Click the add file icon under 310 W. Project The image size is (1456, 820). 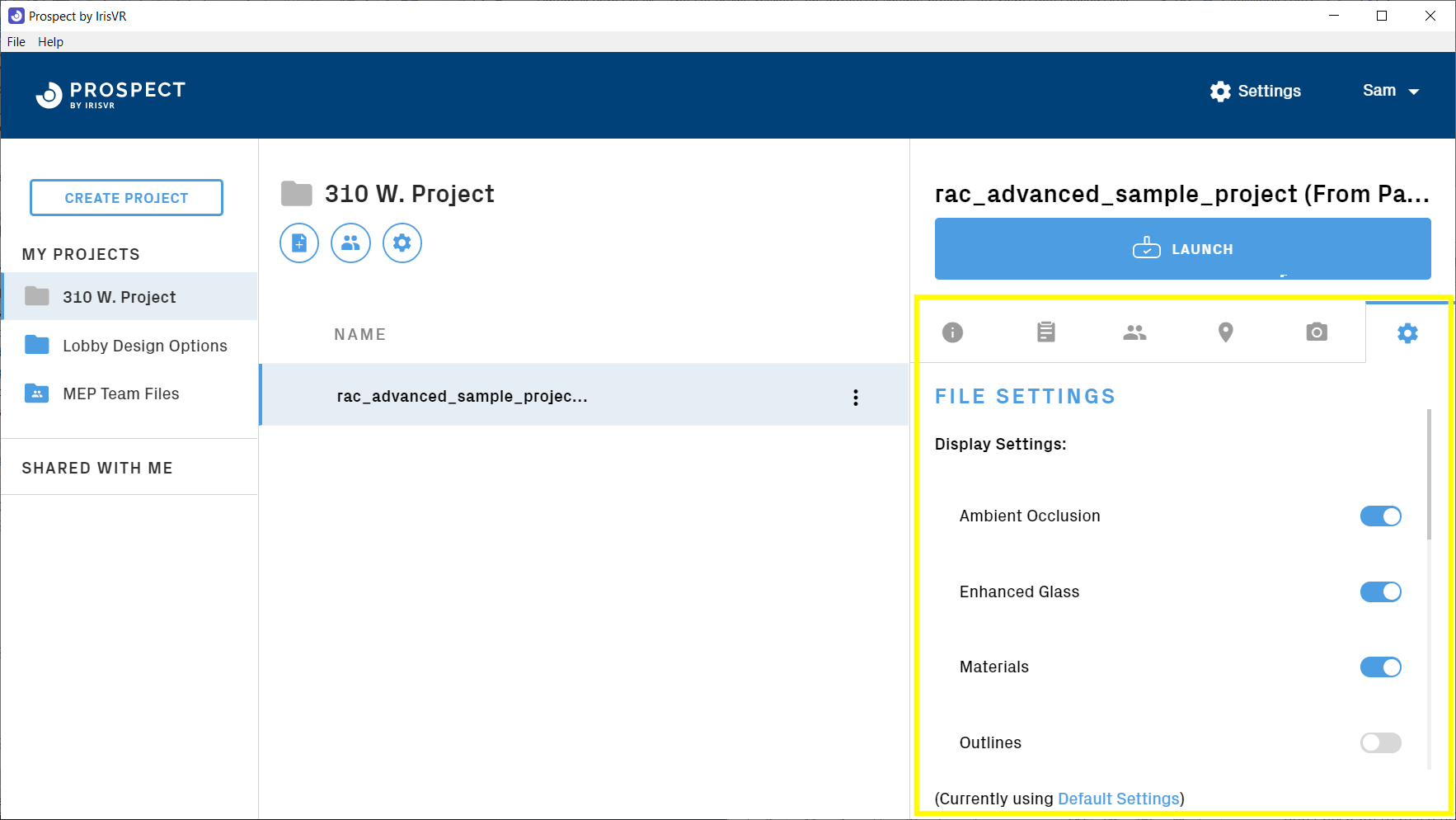click(299, 243)
